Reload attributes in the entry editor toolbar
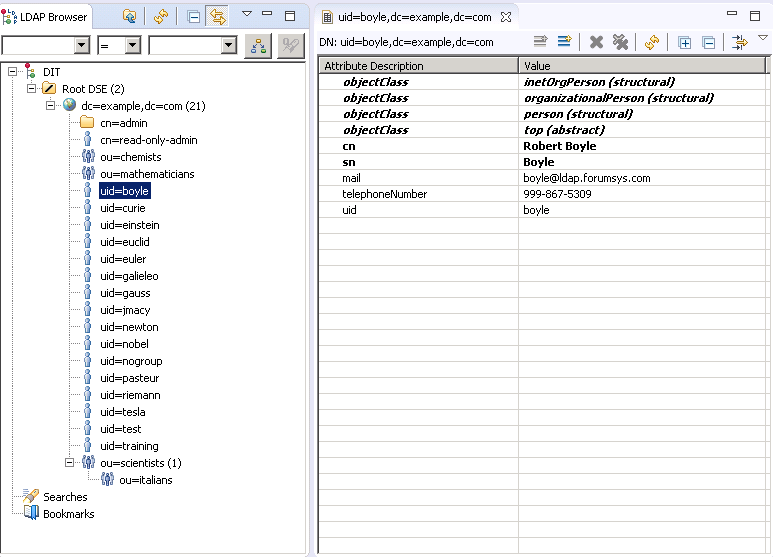 click(x=652, y=42)
